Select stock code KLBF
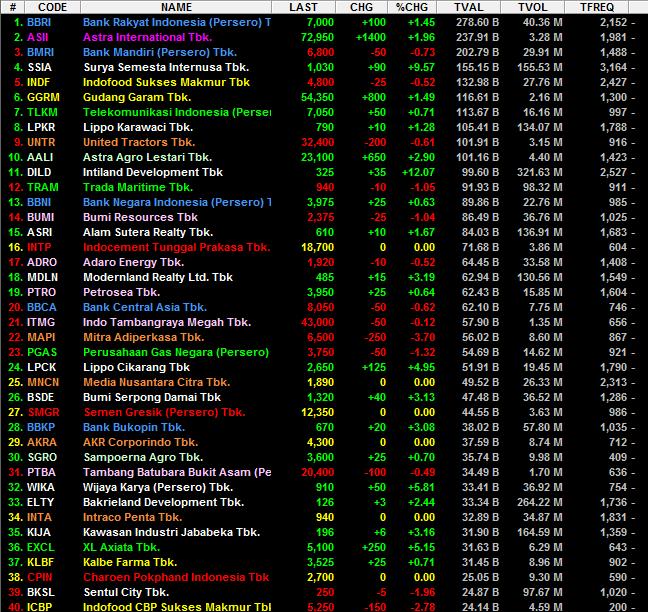The image size is (648, 612). pos(40,562)
